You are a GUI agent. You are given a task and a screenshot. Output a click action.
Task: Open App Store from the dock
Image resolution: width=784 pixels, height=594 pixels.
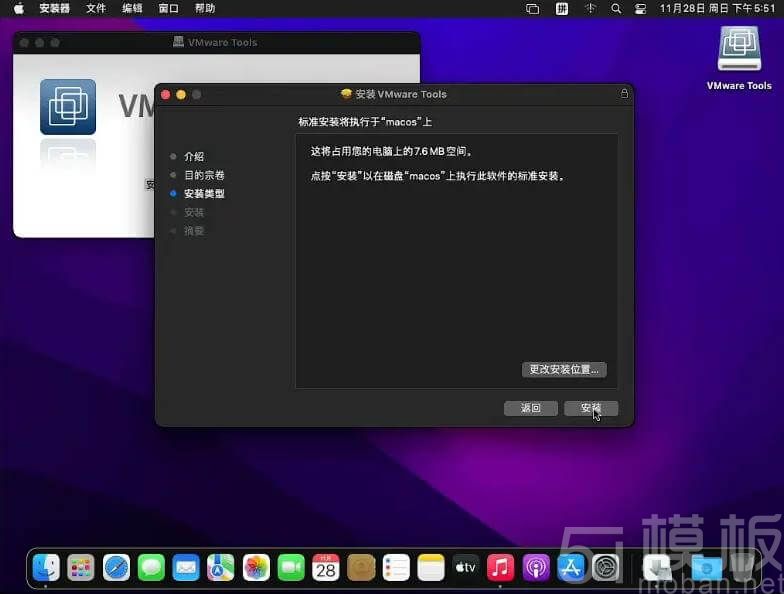coord(571,568)
